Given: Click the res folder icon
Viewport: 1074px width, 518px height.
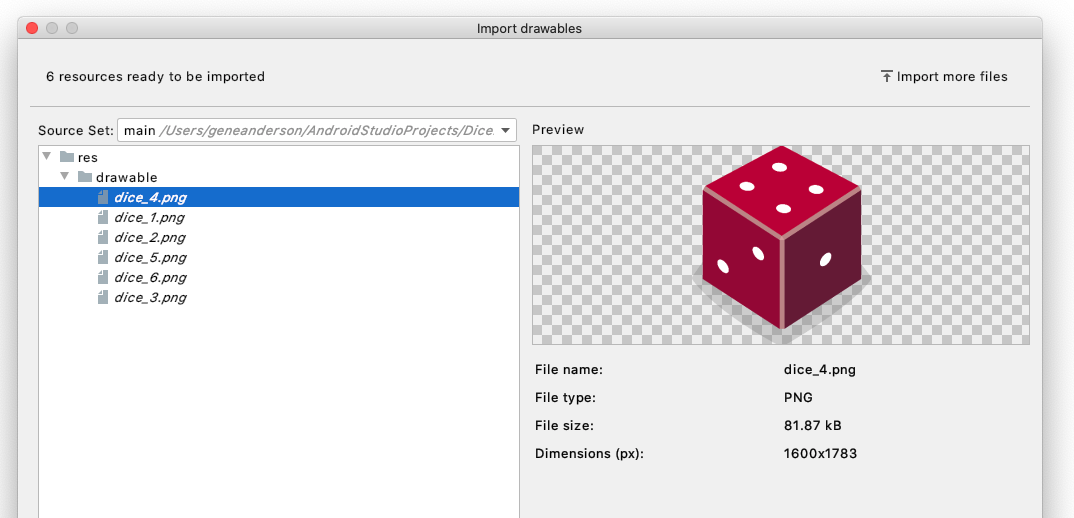Looking at the screenshot, I should [67, 157].
